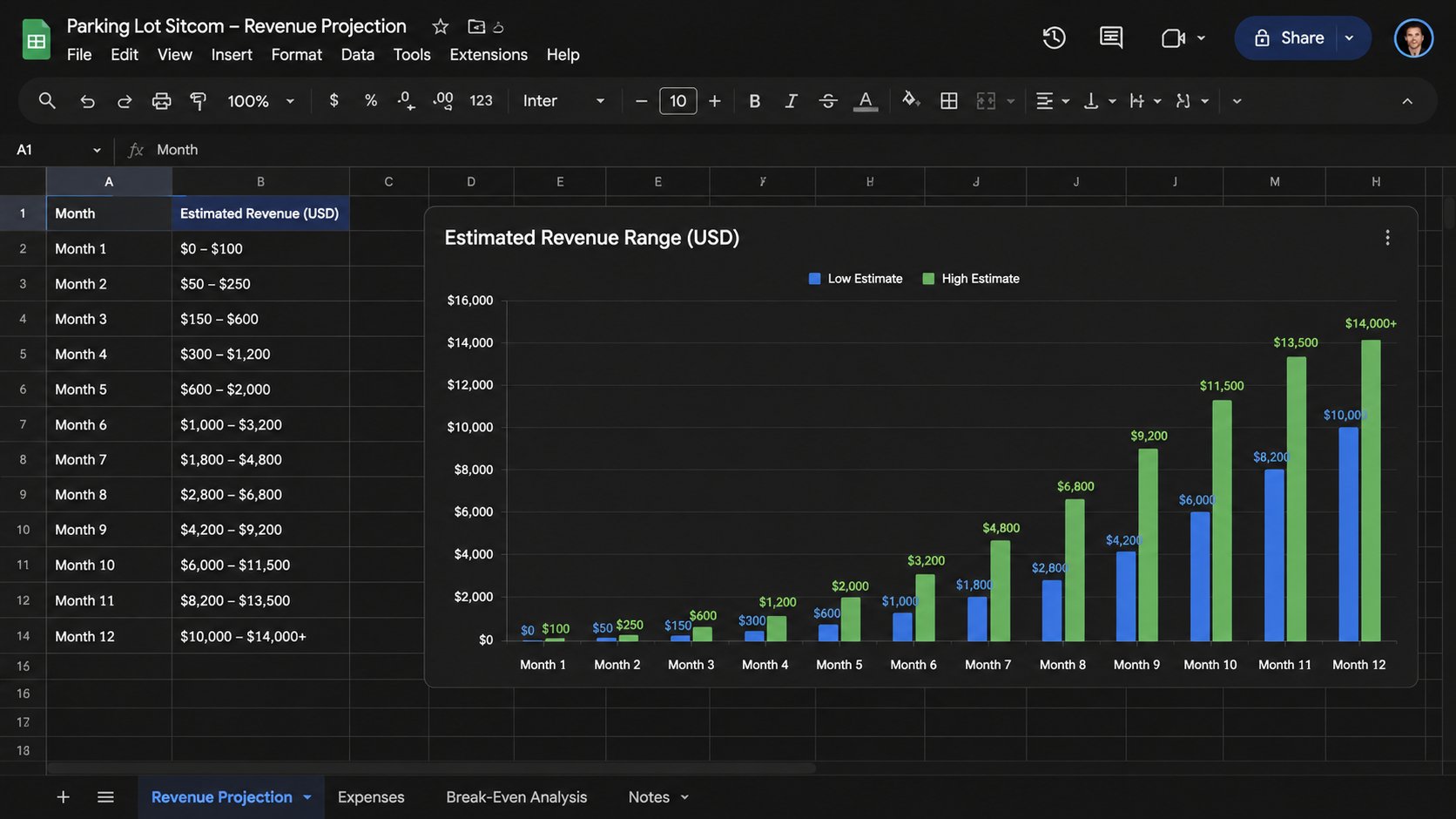Open the 100% zoom dropdown
Viewport: 1456px width, 819px height.
260,101
